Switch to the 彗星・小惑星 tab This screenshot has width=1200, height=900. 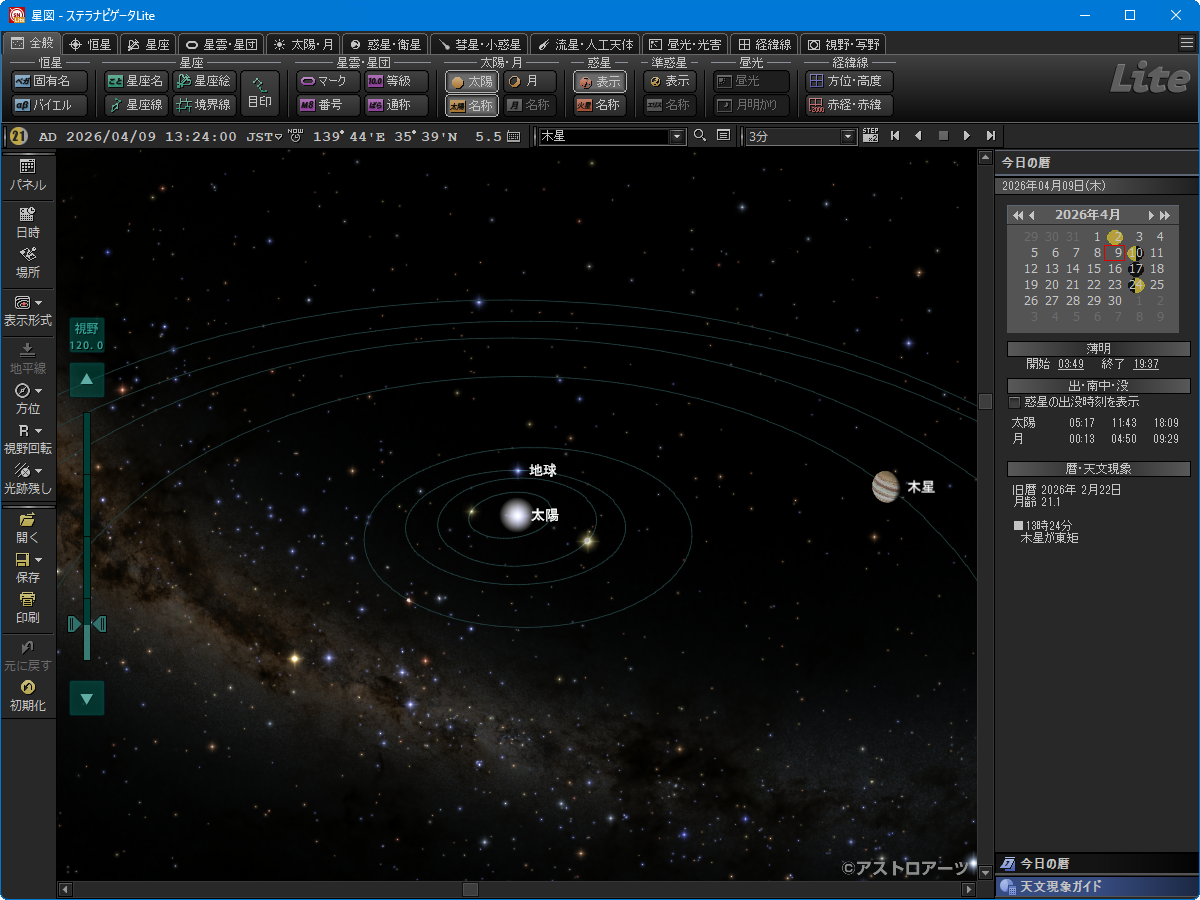pos(479,44)
